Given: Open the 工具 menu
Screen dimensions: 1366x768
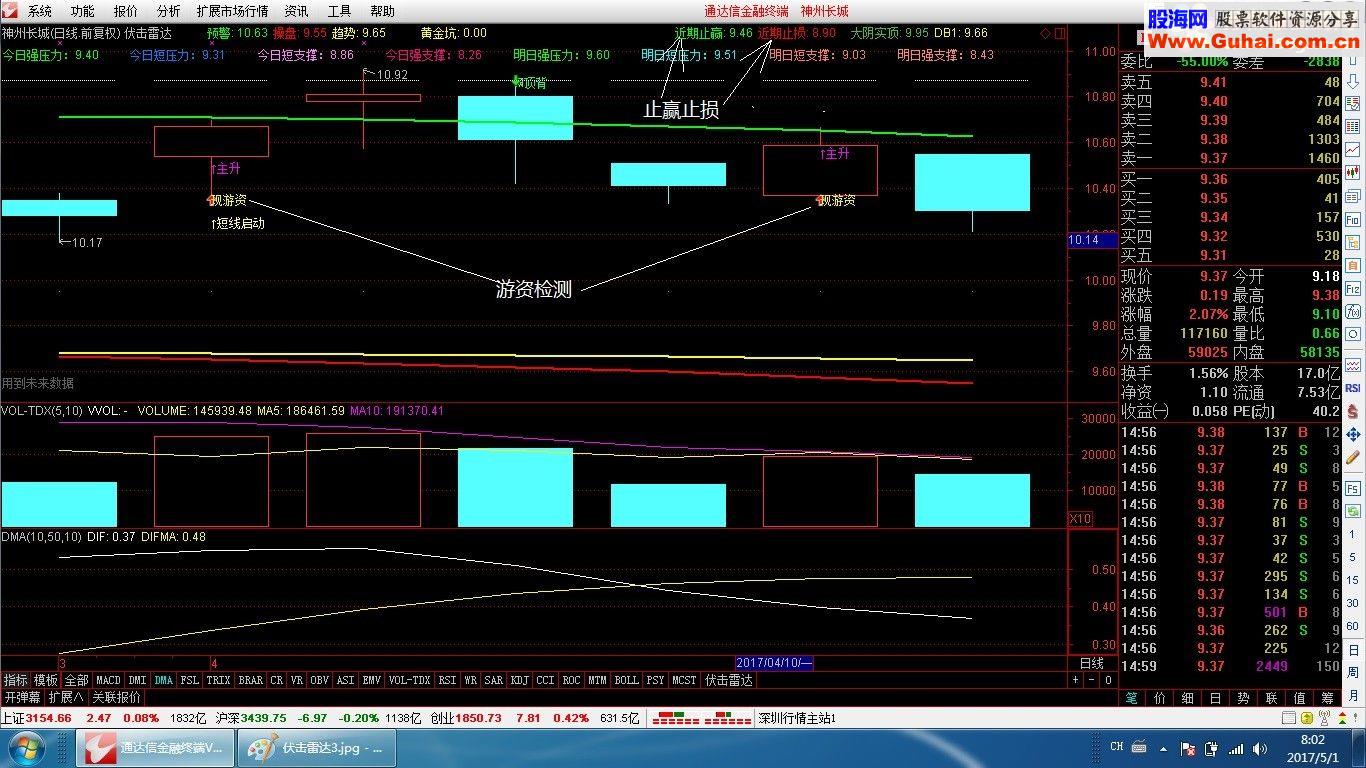Looking at the screenshot, I should click(339, 11).
